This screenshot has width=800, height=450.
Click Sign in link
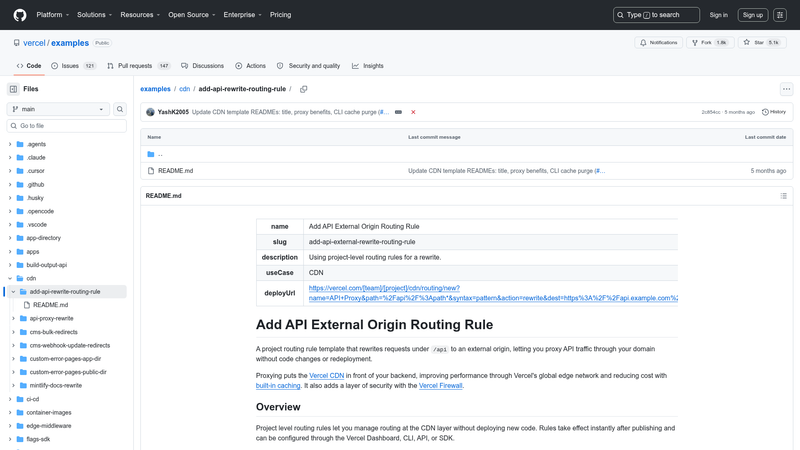(718, 15)
